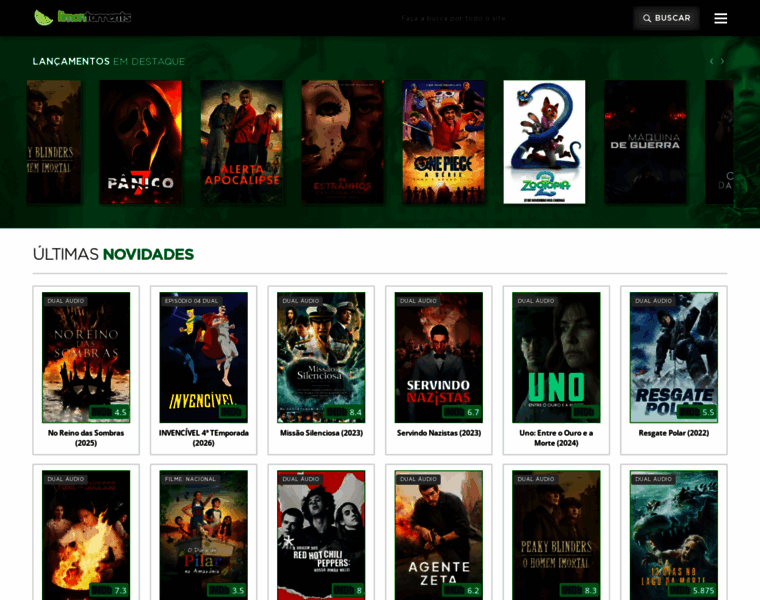Open the Servindo Nazistas poster
The image size is (760, 600).
[x=439, y=357]
